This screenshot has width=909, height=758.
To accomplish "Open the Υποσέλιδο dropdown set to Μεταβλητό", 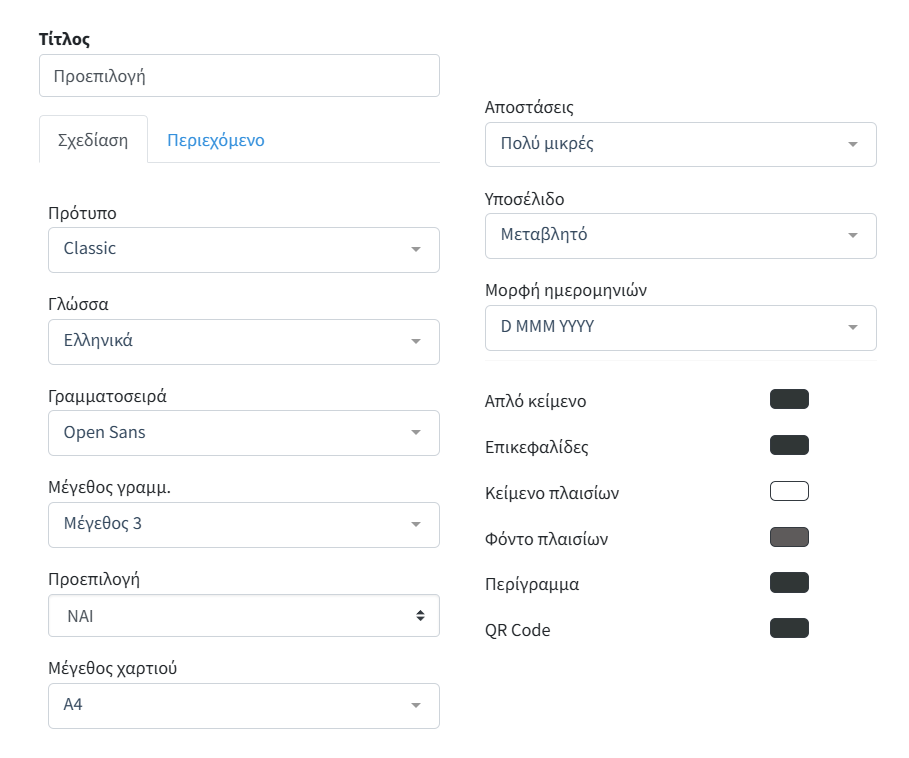I will 680,236.
